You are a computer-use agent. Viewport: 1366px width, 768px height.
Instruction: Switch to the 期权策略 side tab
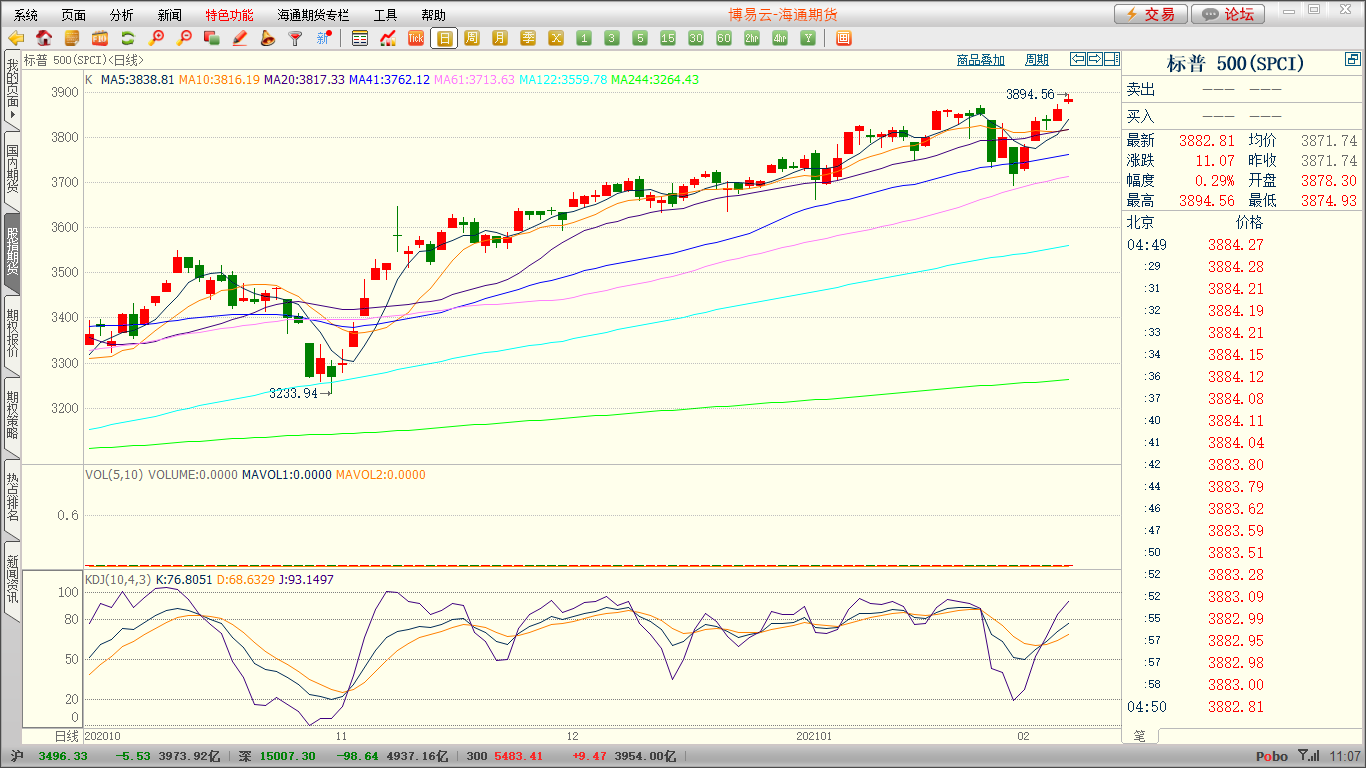(12, 416)
